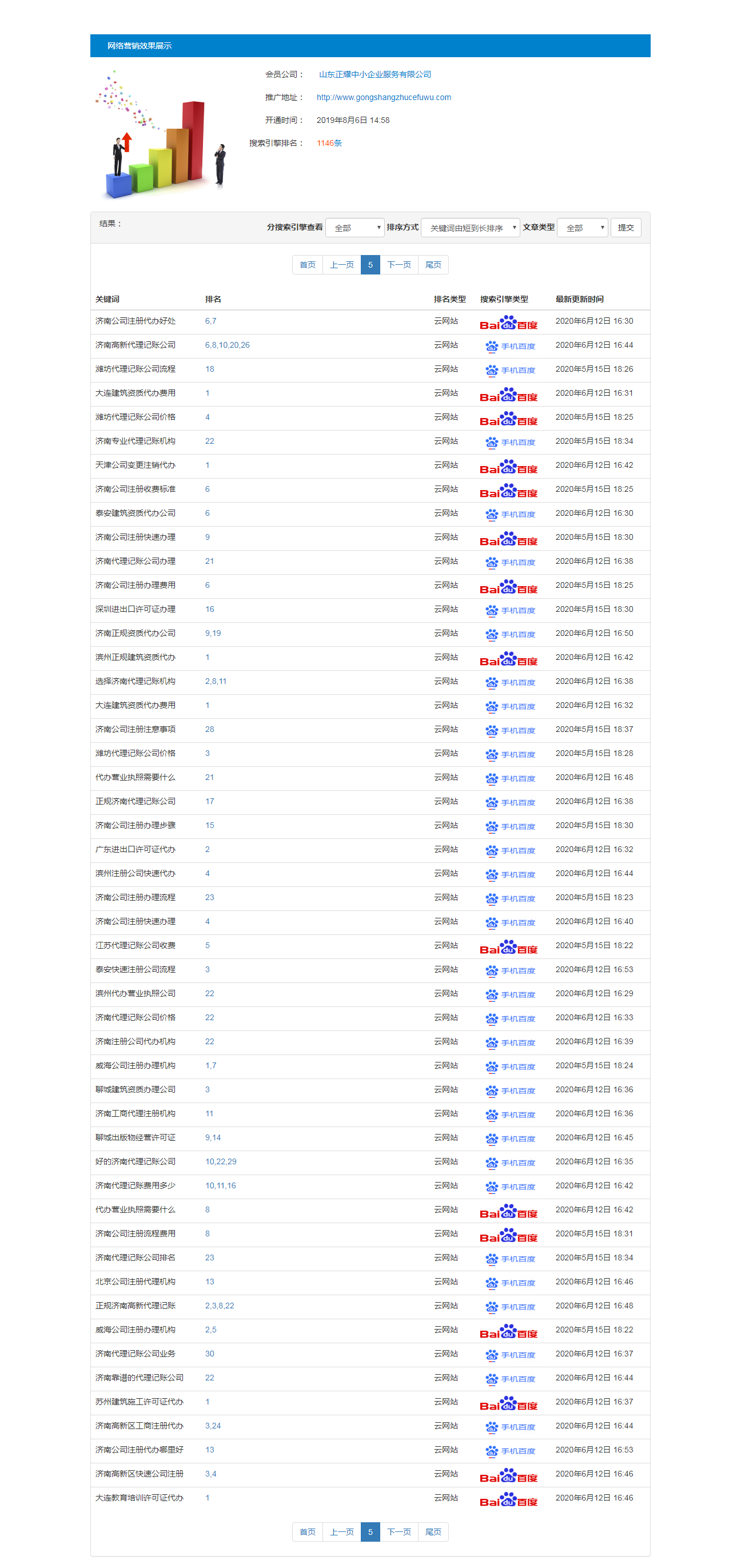This screenshot has width=741, height=1568.
Task: Click Baidu logo in 苏州建筑施工许可证代办 row
Action: [508, 1403]
